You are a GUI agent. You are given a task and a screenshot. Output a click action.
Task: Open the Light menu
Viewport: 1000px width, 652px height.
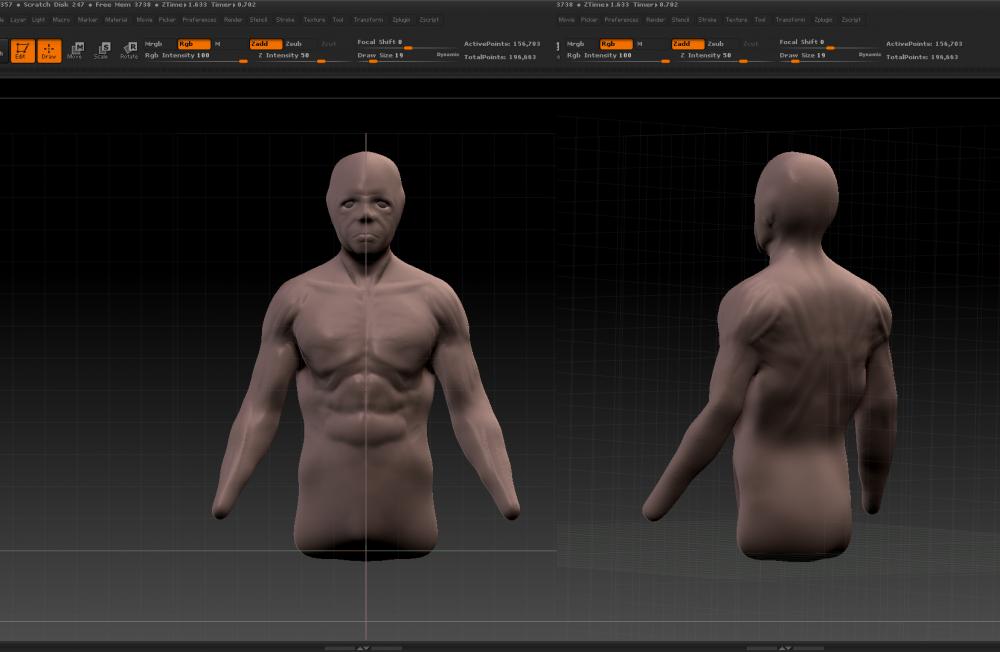(38, 19)
